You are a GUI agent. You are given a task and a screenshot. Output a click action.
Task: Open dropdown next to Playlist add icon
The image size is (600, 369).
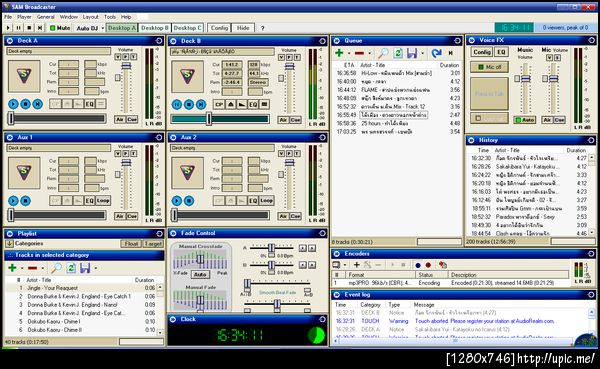click(x=22, y=268)
